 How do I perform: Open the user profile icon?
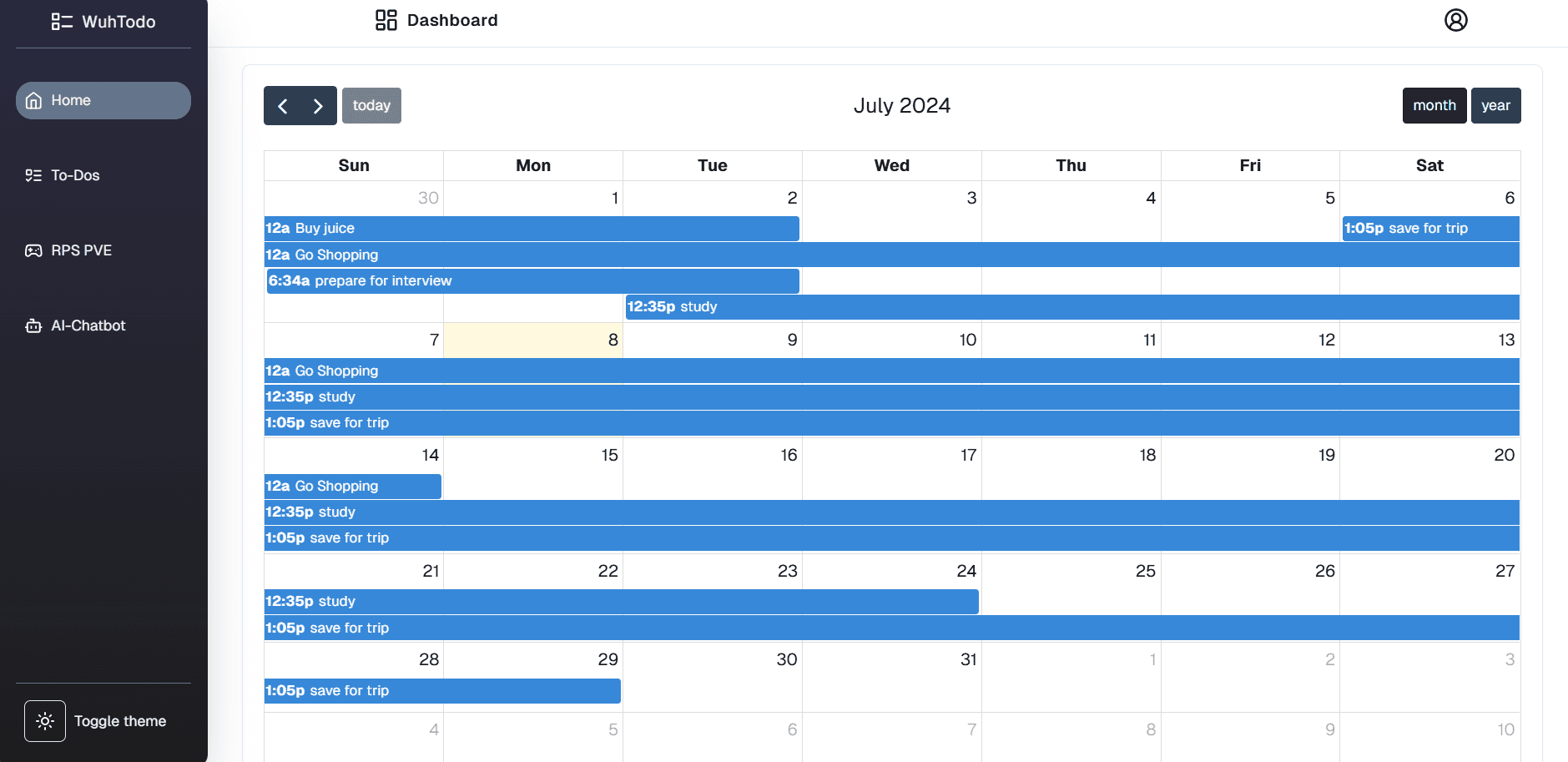tap(1455, 19)
